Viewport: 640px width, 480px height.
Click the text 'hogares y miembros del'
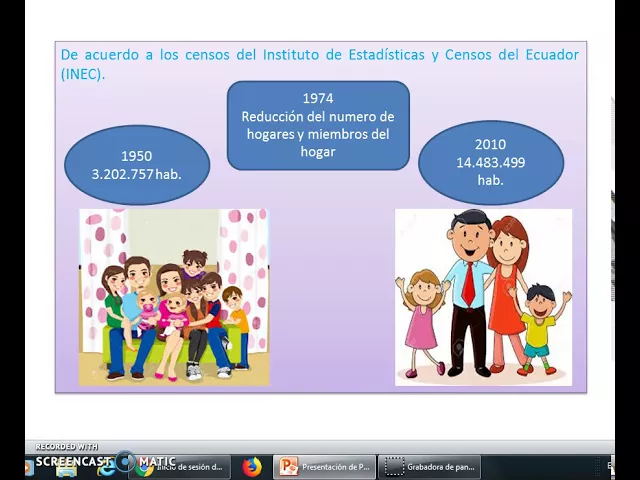(x=318, y=134)
